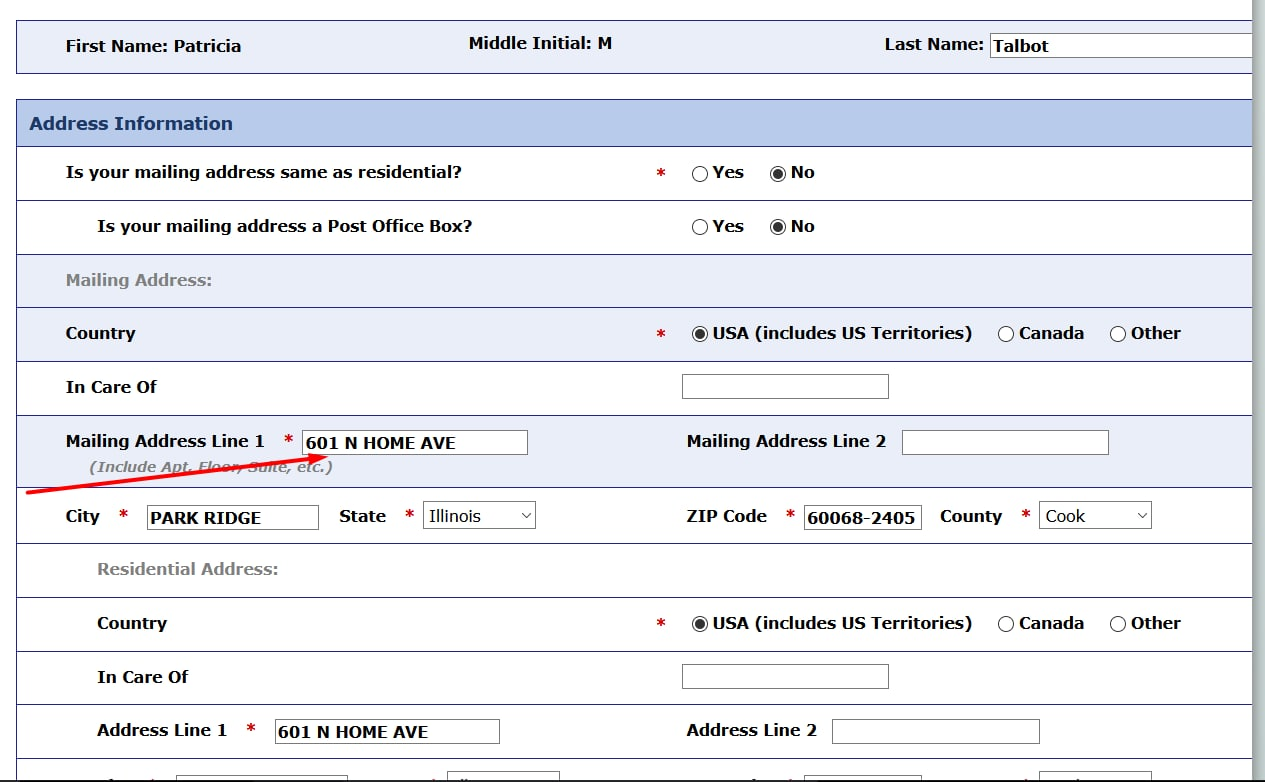Open the State dropdown showing Illinois
The height and width of the screenshot is (782, 1265).
pos(479,516)
